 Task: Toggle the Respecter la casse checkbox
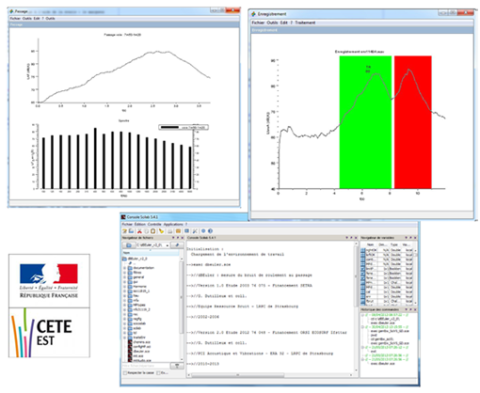coord(125,373)
